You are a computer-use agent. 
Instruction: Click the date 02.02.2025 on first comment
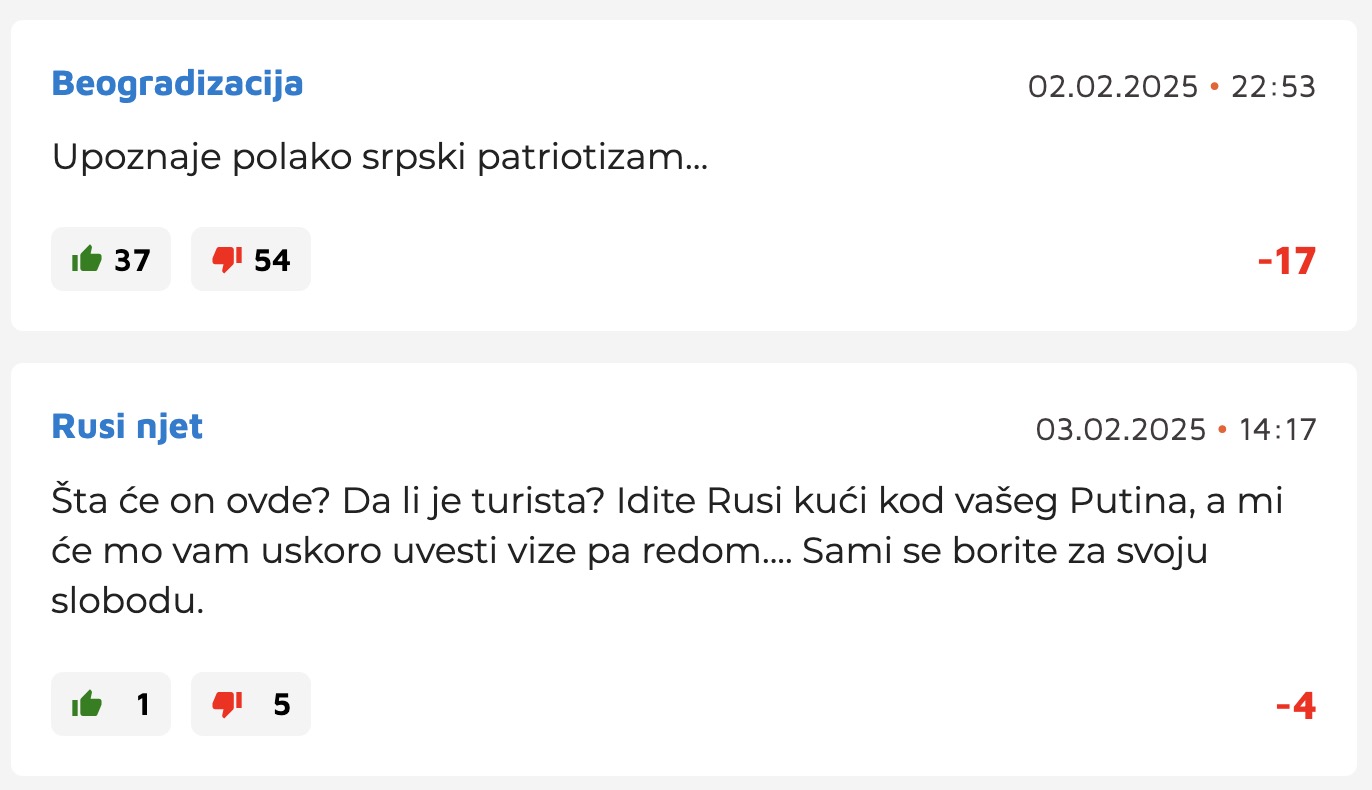tap(1113, 87)
